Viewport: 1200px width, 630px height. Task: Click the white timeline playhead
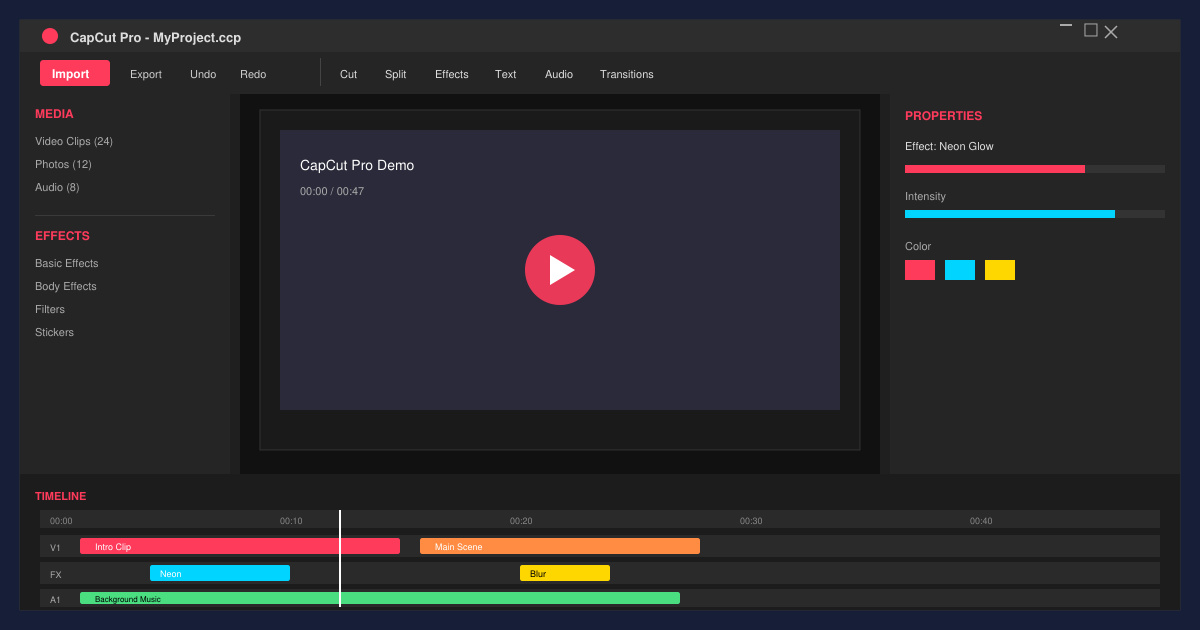[x=340, y=558]
